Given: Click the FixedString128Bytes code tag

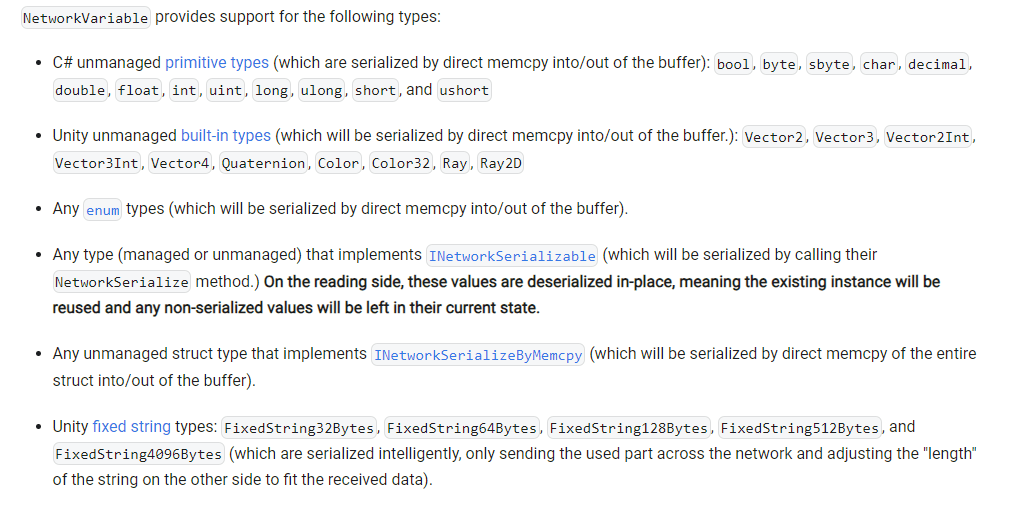Looking at the screenshot, I should point(629,428).
